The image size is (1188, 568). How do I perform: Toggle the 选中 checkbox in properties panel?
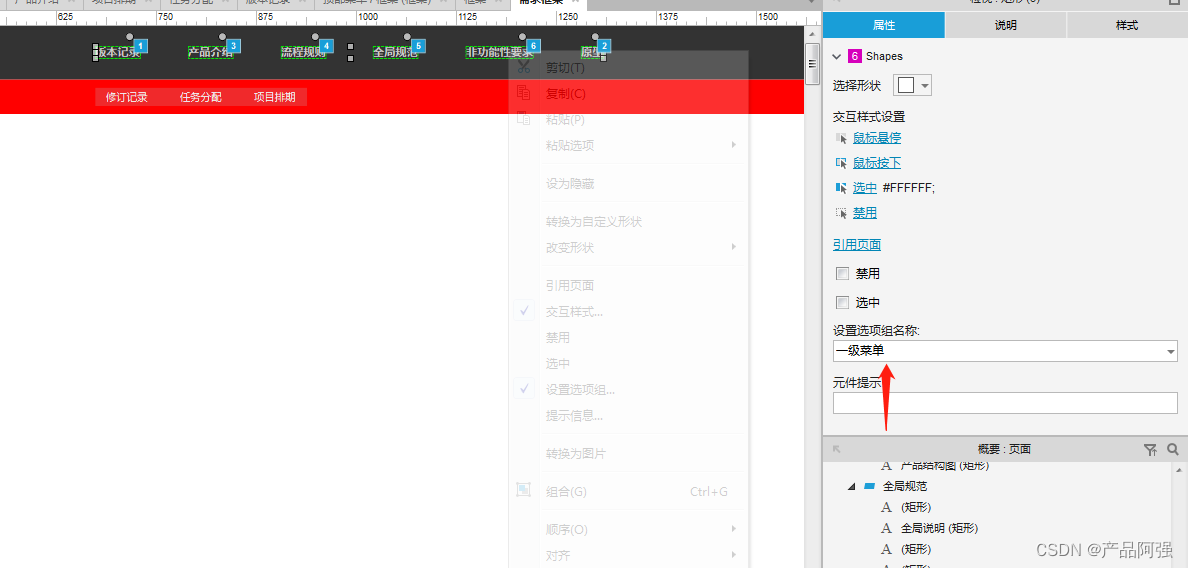pos(842,303)
